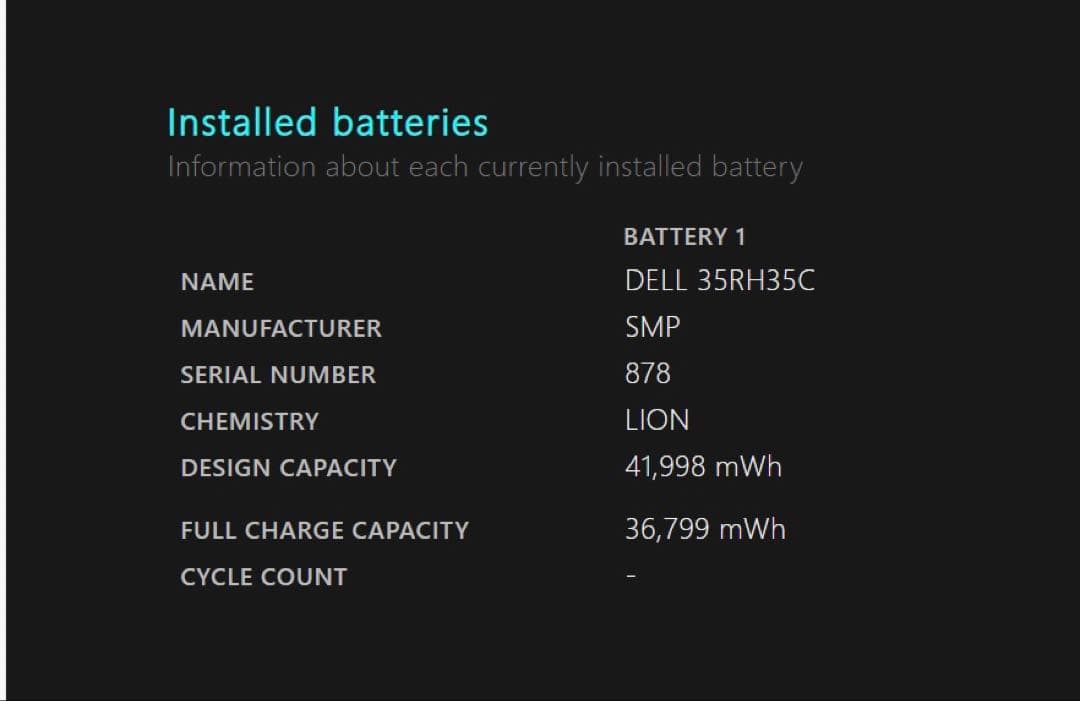Select the BATTERY 1 column header
1080x701 pixels.
coord(684,237)
